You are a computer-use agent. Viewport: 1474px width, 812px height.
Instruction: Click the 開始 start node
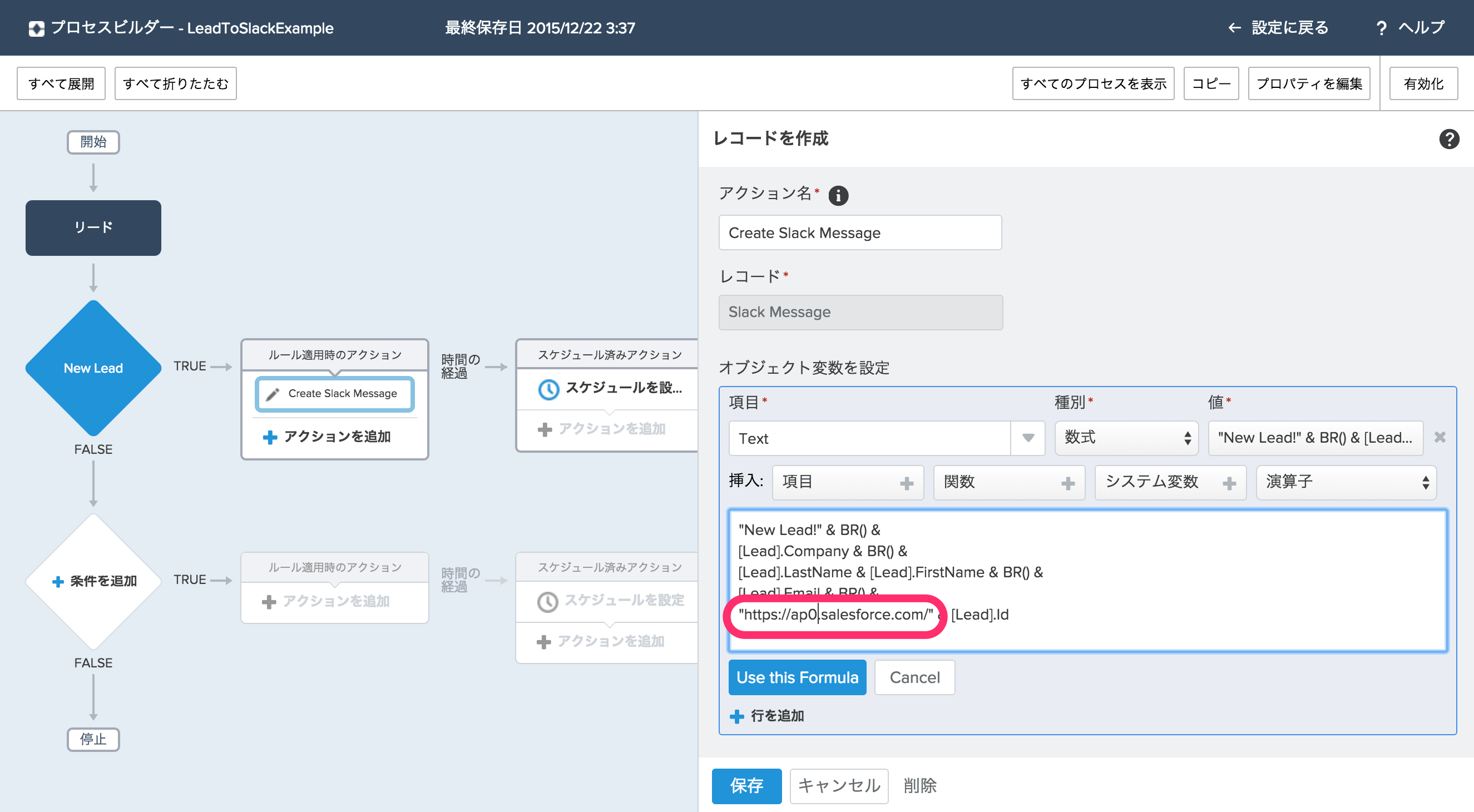[93, 142]
